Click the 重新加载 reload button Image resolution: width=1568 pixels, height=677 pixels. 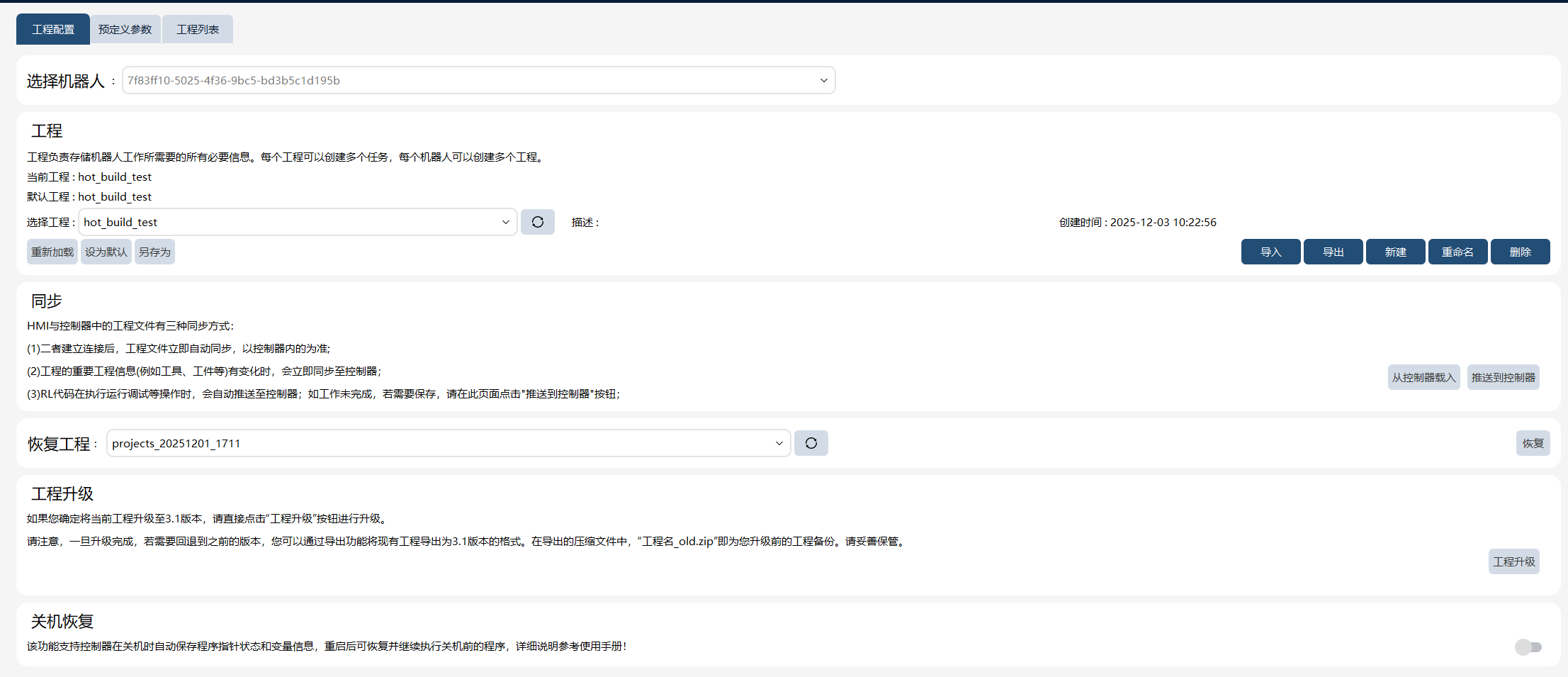(x=52, y=252)
